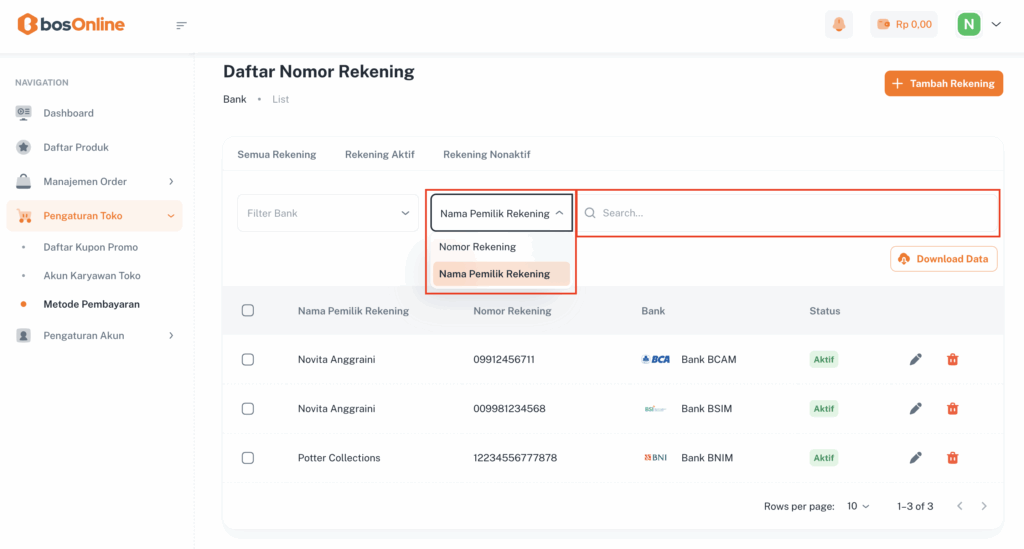This screenshot has height=549, width=1024.
Task: Click the Download Data button
Action: (943, 258)
